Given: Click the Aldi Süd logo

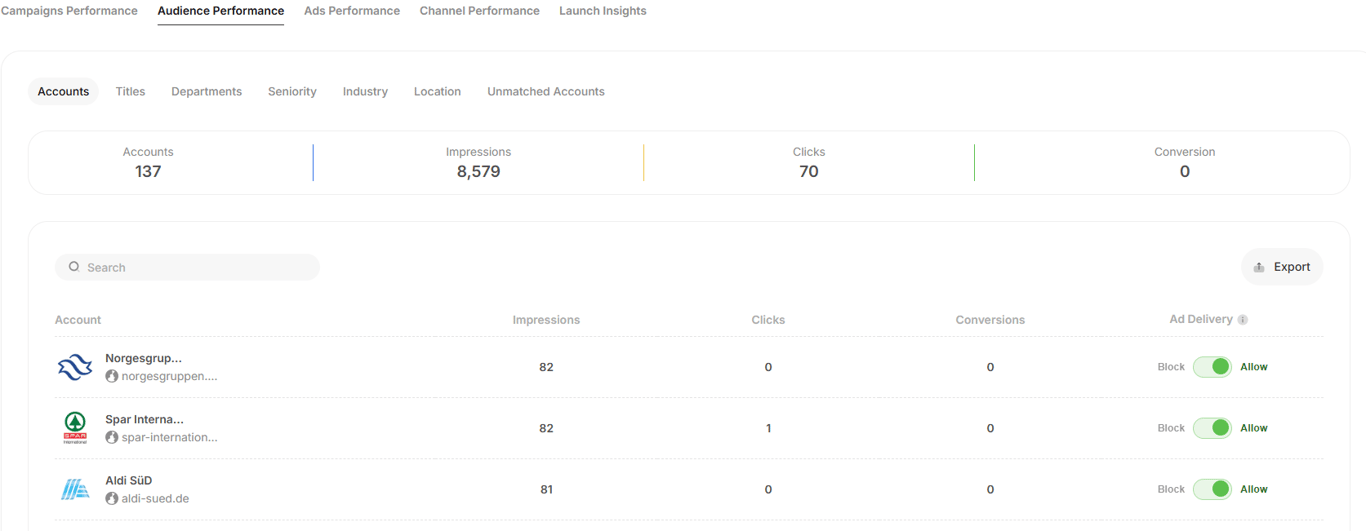Looking at the screenshot, I should [75, 489].
